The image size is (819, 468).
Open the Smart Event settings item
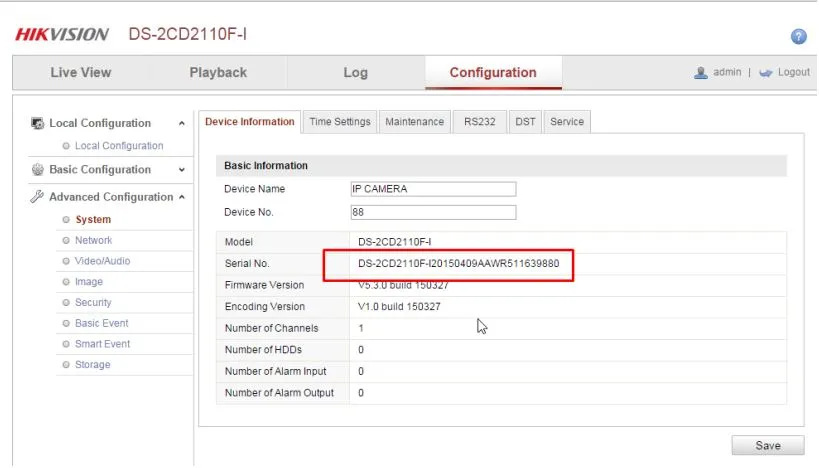102,344
